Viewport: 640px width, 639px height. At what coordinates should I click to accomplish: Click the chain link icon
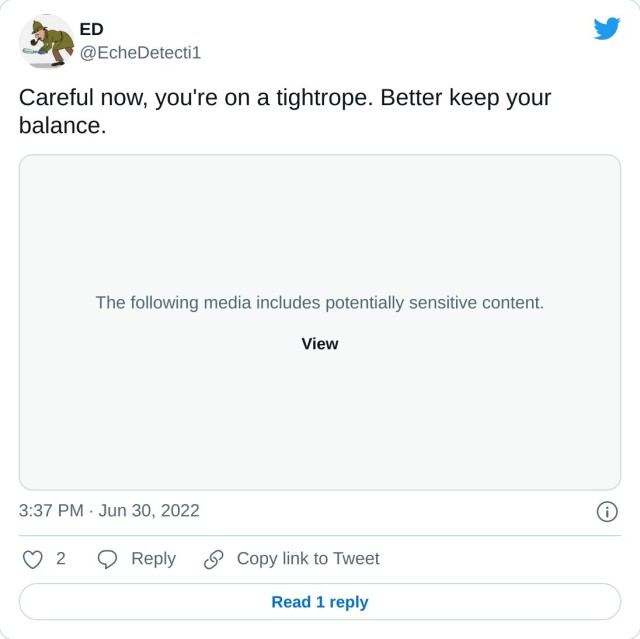(213, 559)
